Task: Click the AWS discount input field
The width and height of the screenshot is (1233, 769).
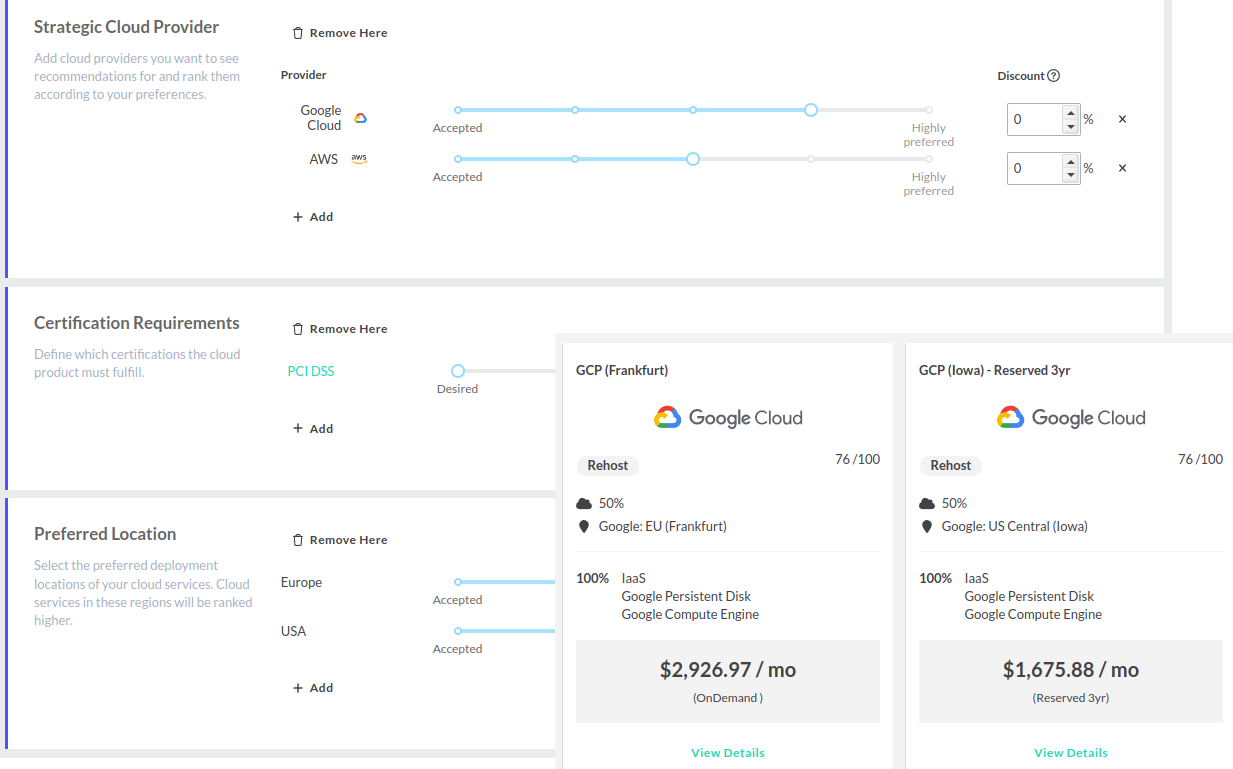Action: pos(1035,168)
